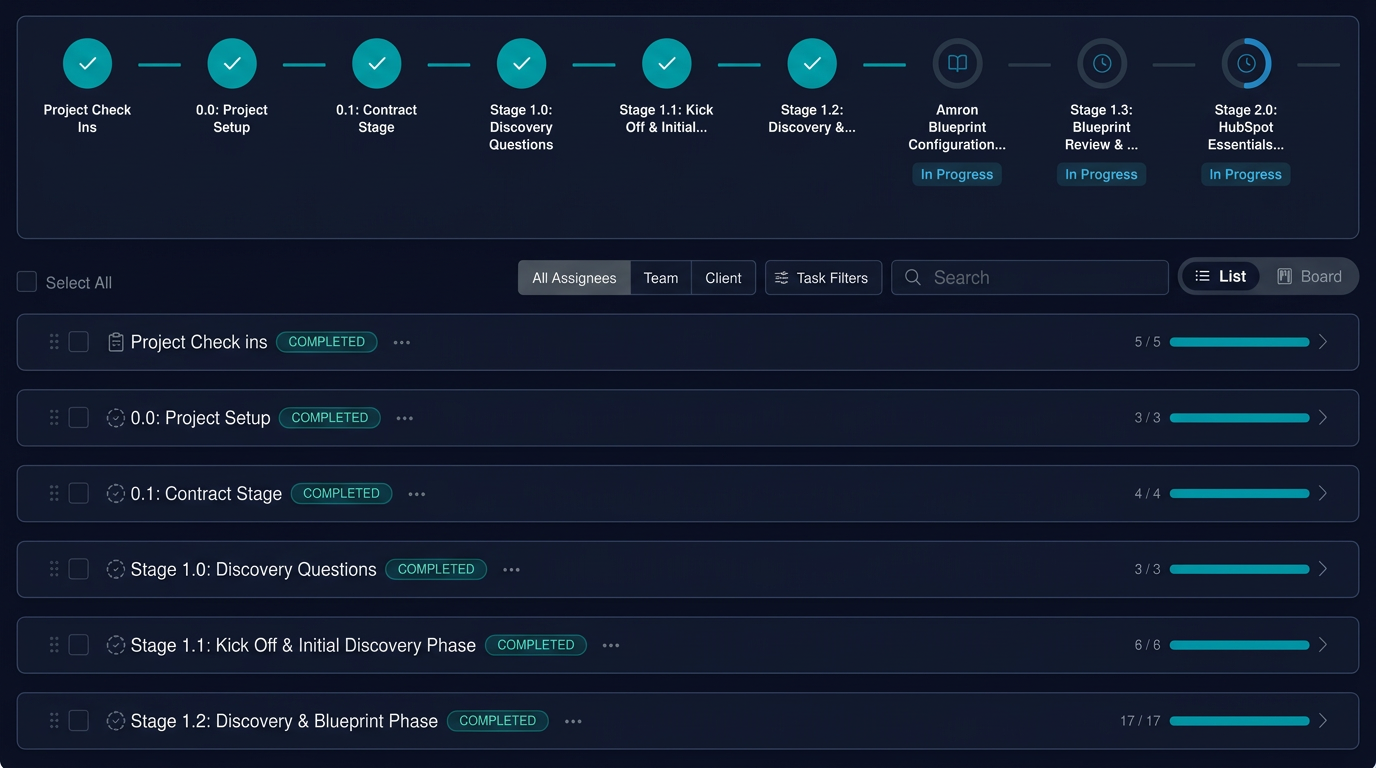
Task: Click drag handle of 0.0: Project Setup row
Action: click(x=54, y=418)
